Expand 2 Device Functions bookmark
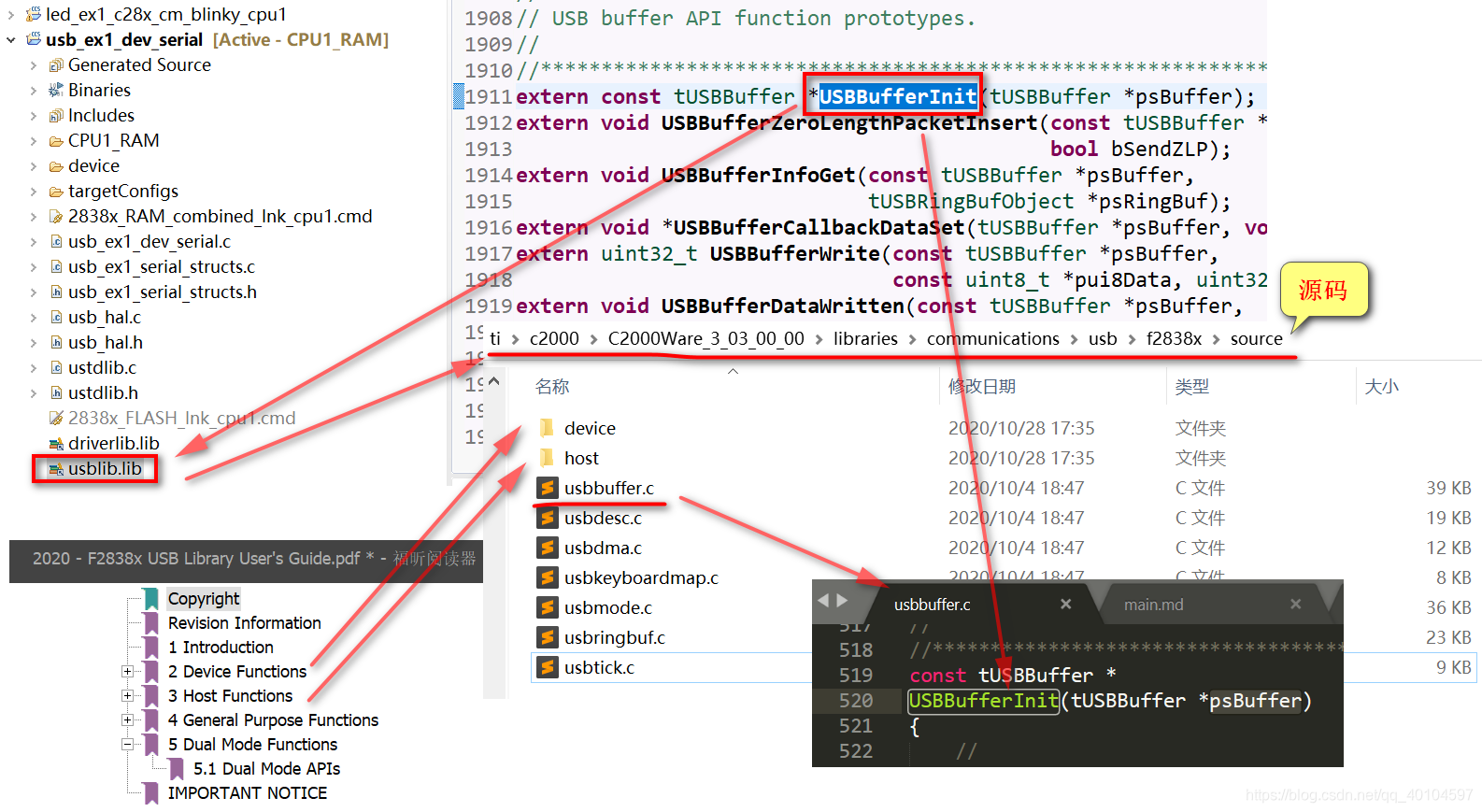Image resolution: width=1482 pixels, height=812 pixels. 126,671
